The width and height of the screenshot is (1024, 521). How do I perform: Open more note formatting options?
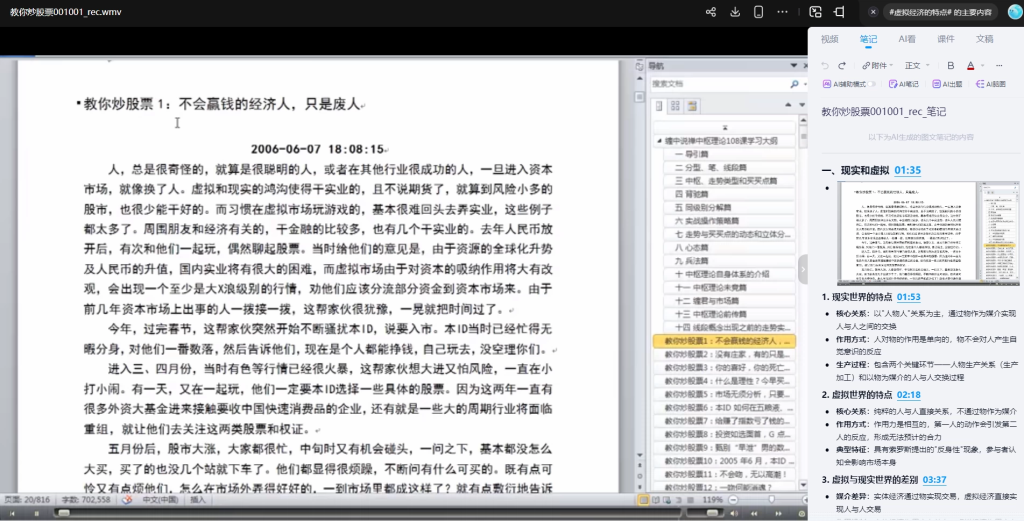click(x=999, y=65)
